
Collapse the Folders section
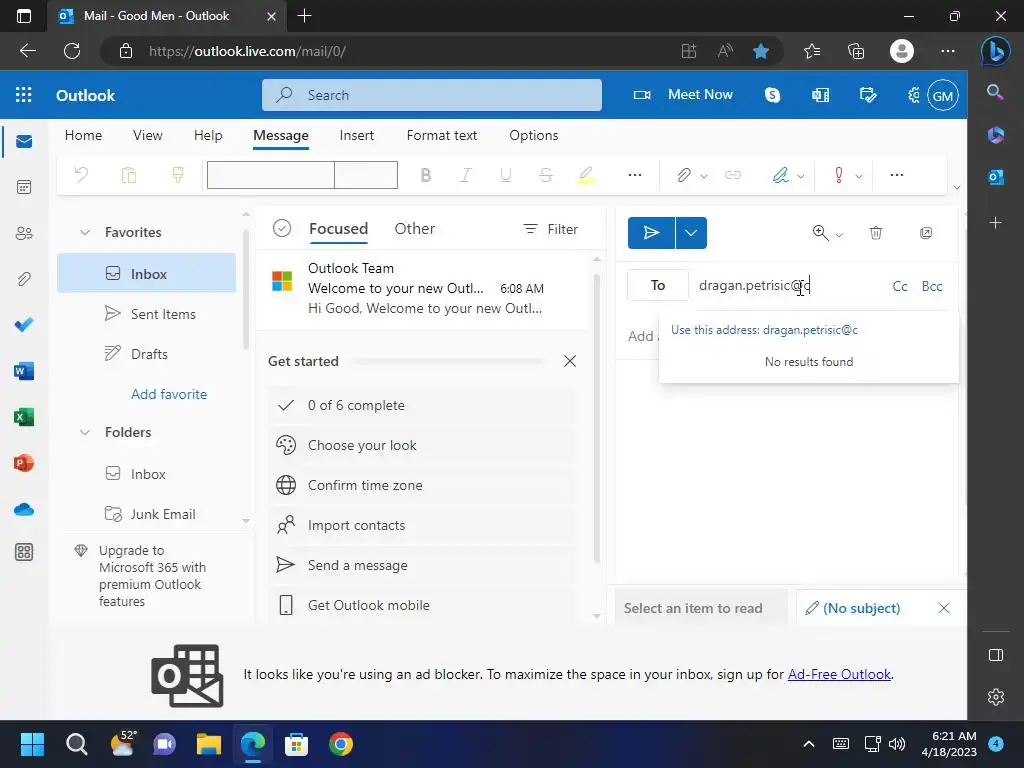[85, 432]
